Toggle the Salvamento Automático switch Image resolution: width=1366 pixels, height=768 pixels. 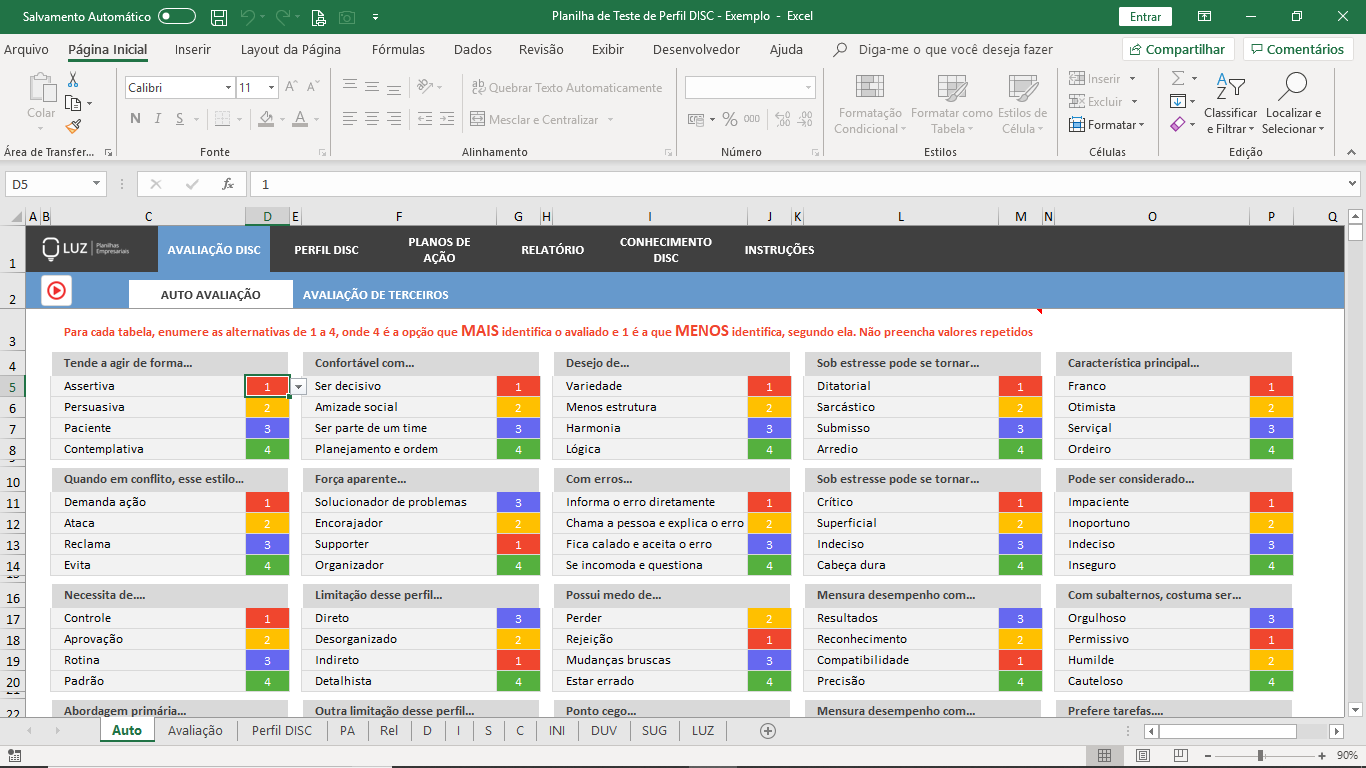coord(177,17)
